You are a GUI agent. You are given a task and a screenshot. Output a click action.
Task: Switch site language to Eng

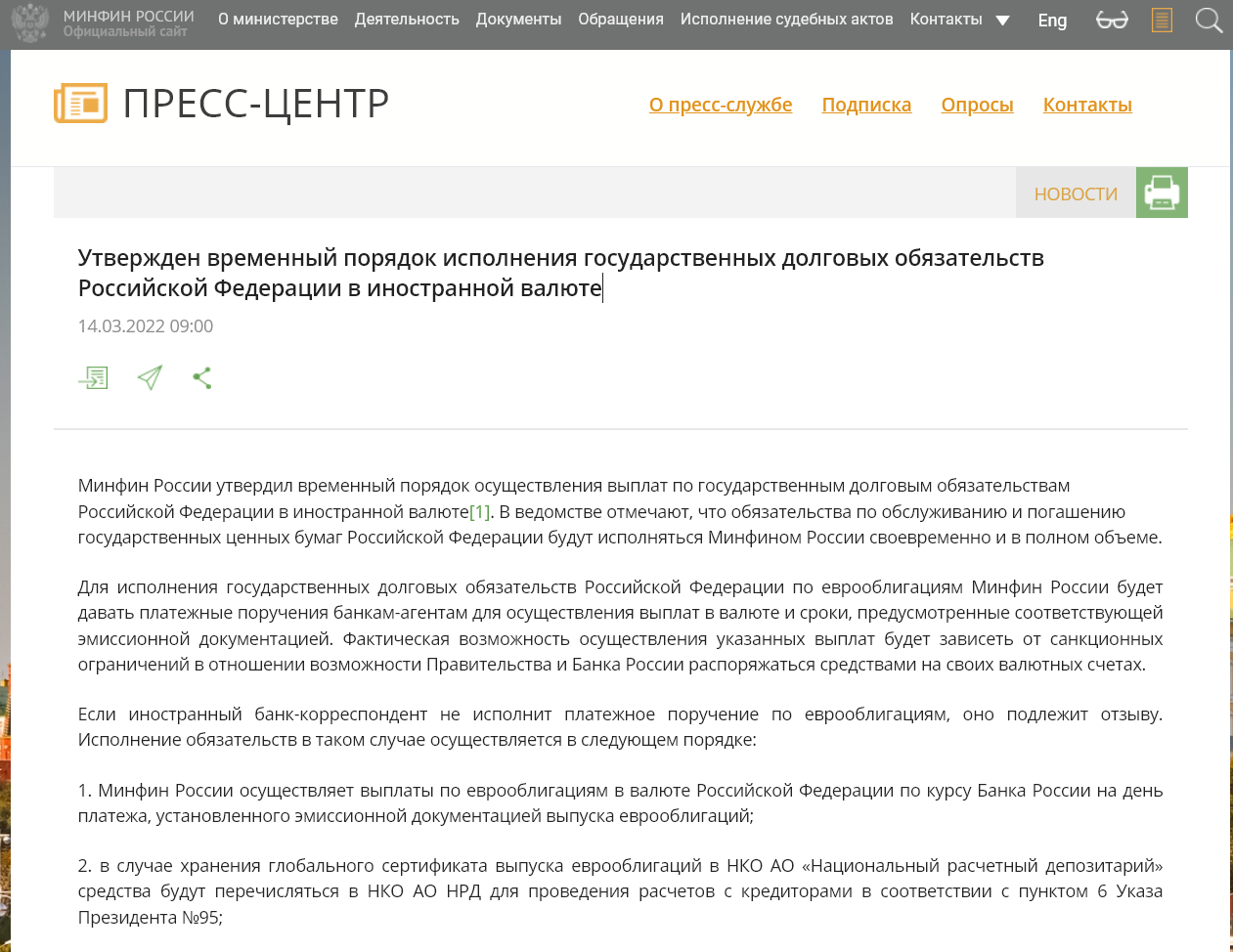click(x=1052, y=21)
